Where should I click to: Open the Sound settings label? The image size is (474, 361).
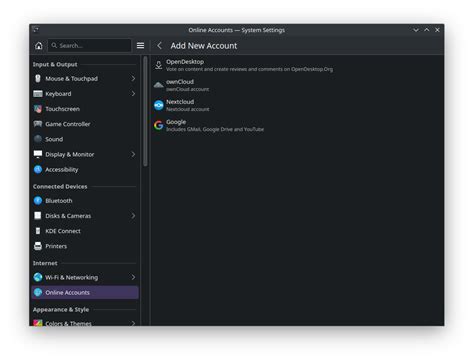tap(54, 139)
